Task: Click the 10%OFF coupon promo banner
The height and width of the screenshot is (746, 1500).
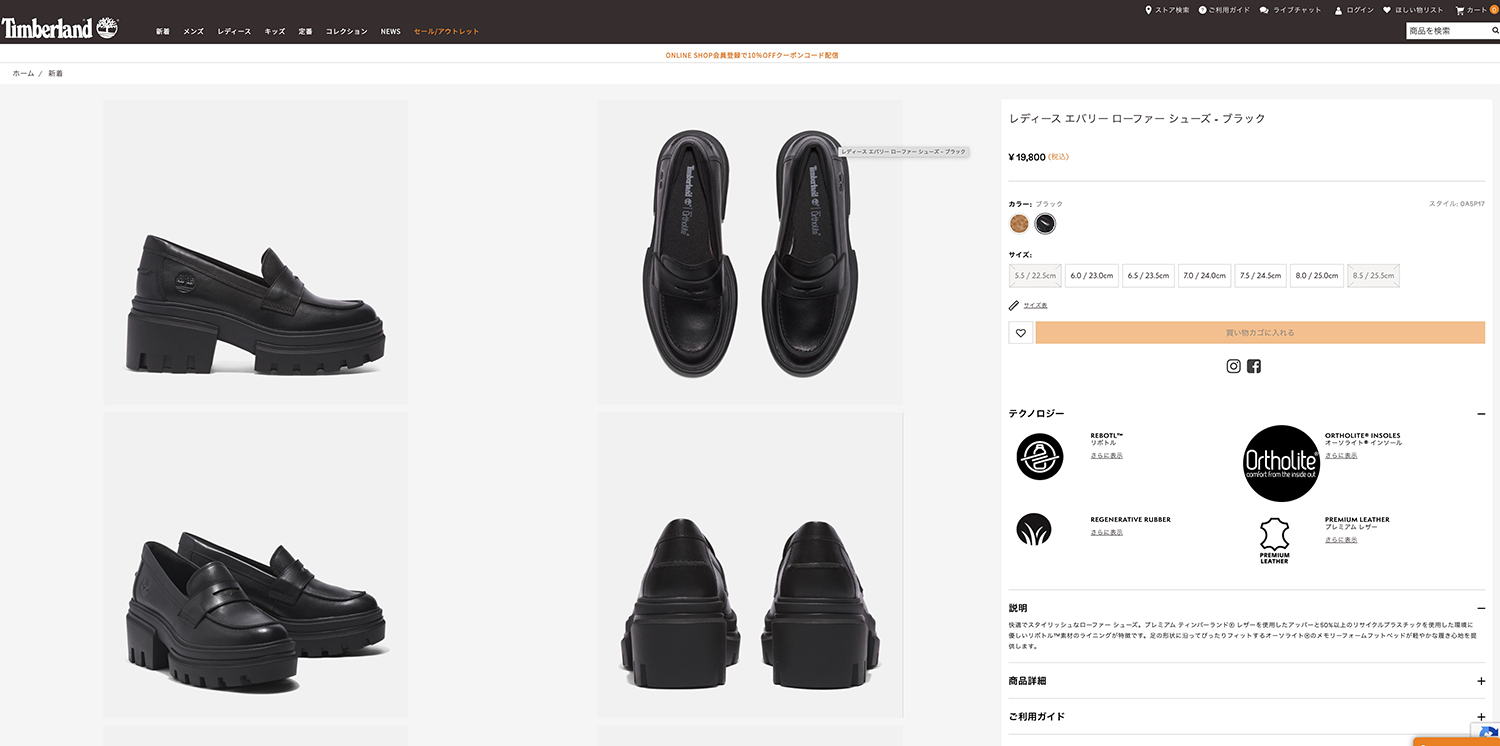Action: tap(751, 55)
